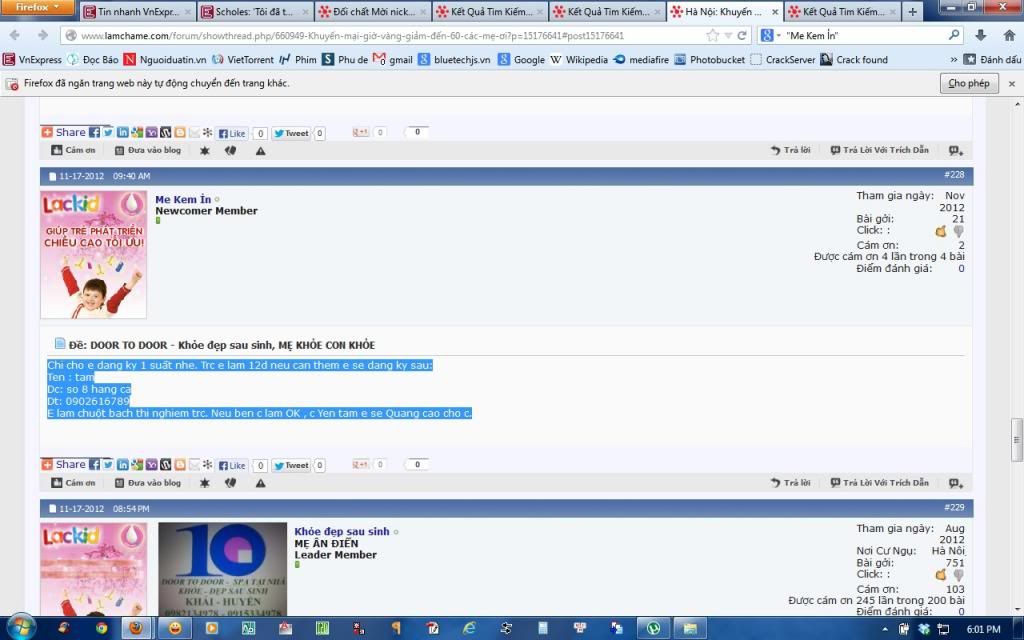The width and height of the screenshot is (1024, 640).
Task: Share the upper post via Blogger icon
Action: coord(180,133)
